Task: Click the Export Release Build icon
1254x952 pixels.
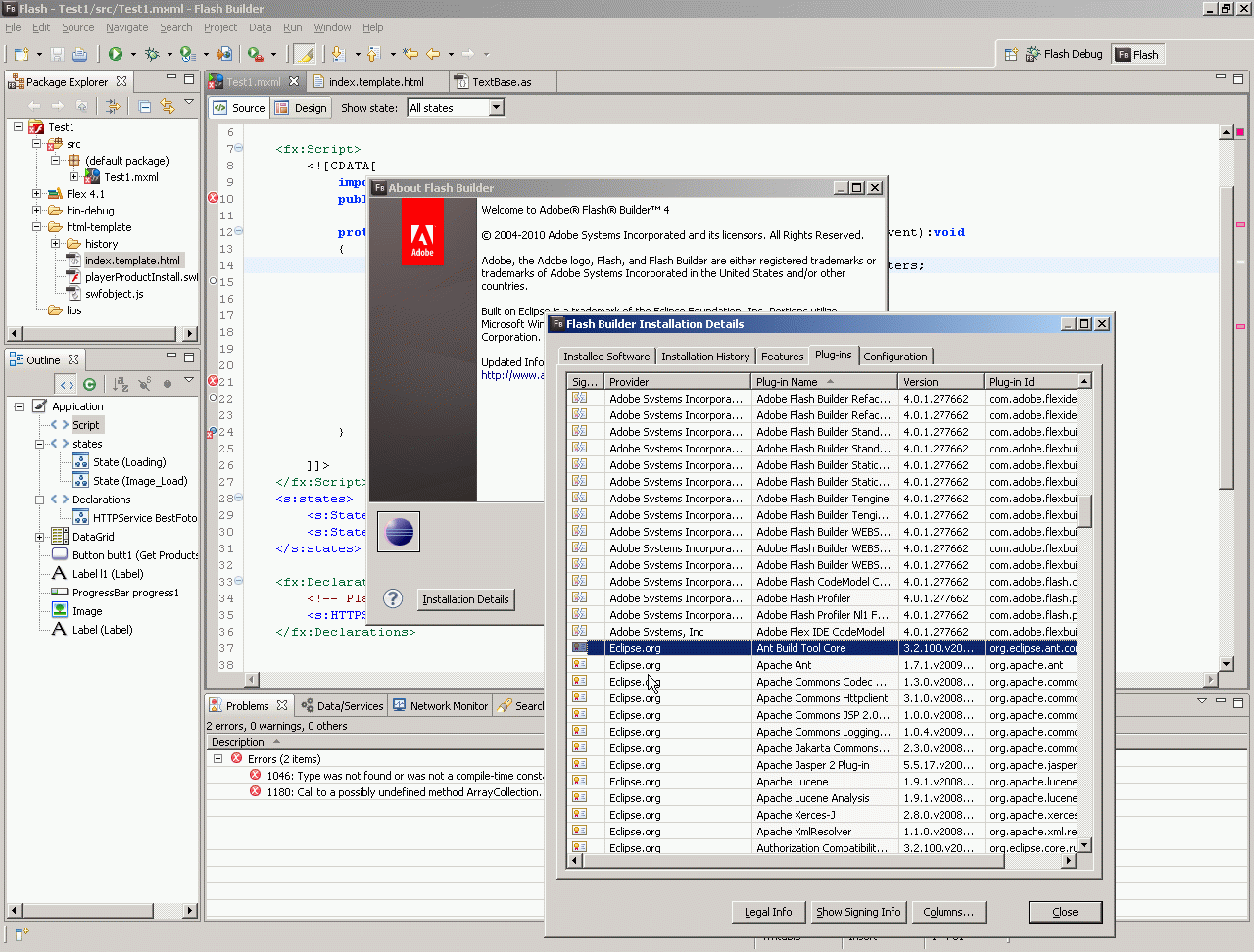Action: tap(224, 54)
